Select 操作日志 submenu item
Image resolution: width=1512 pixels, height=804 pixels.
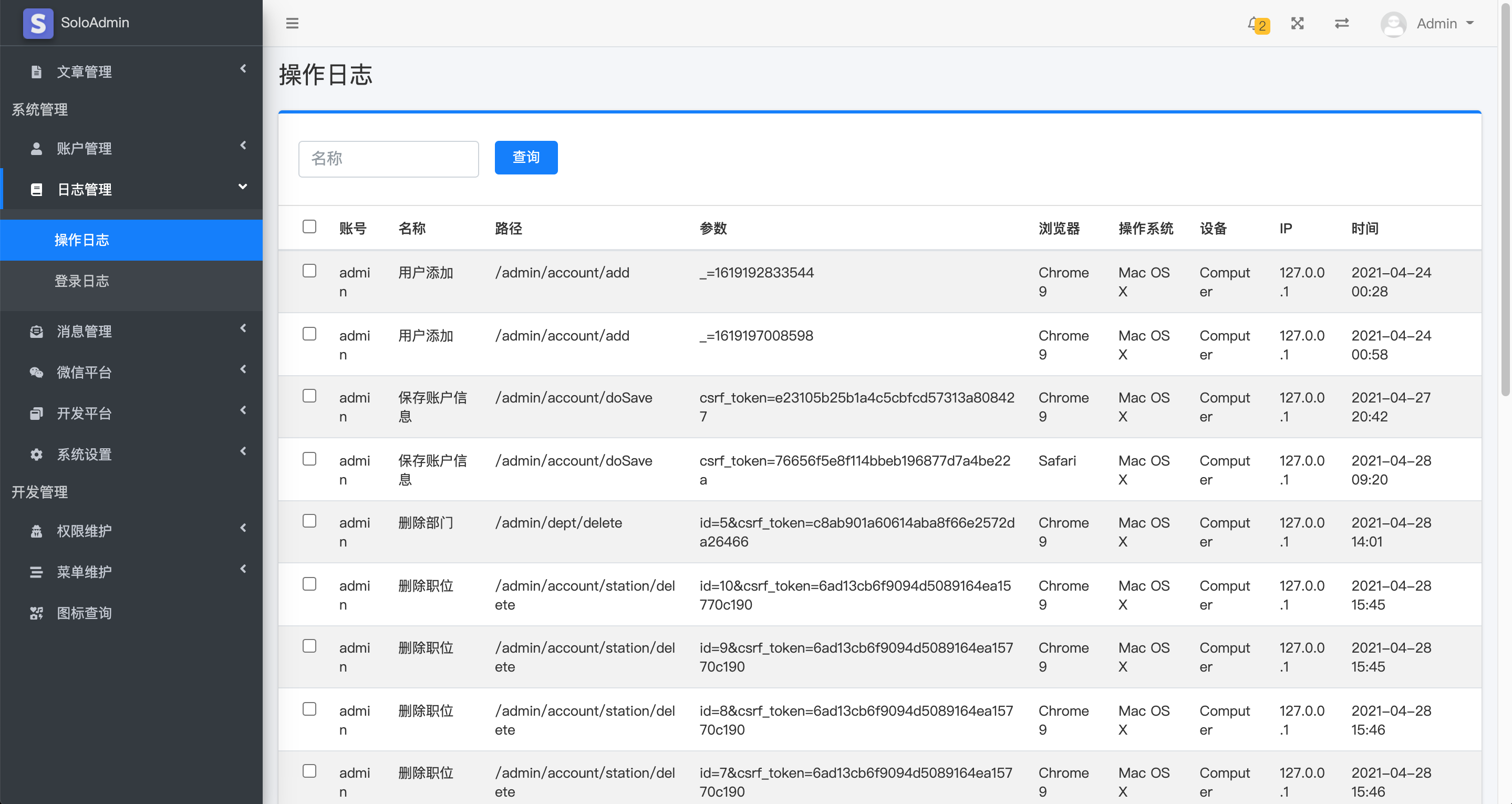pos(131,240)
